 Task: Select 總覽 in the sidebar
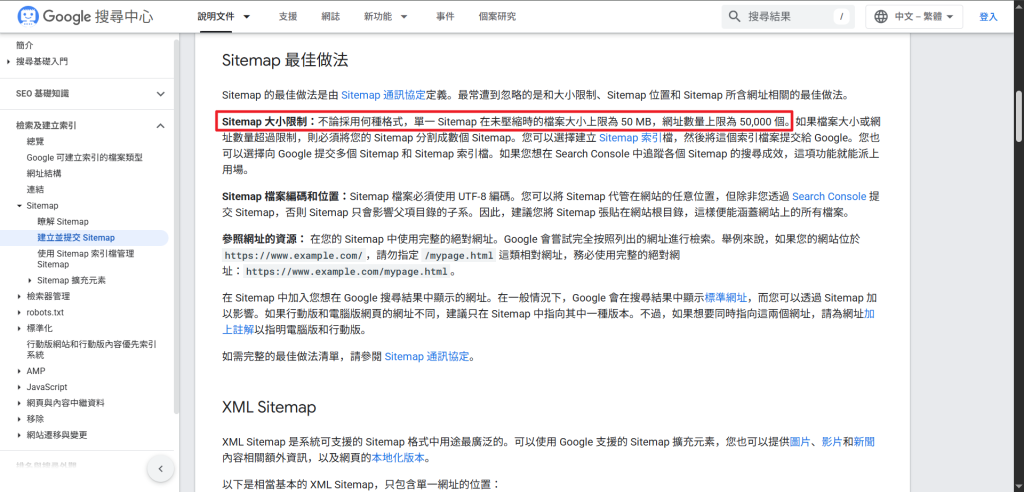click(x=35, y=141)
